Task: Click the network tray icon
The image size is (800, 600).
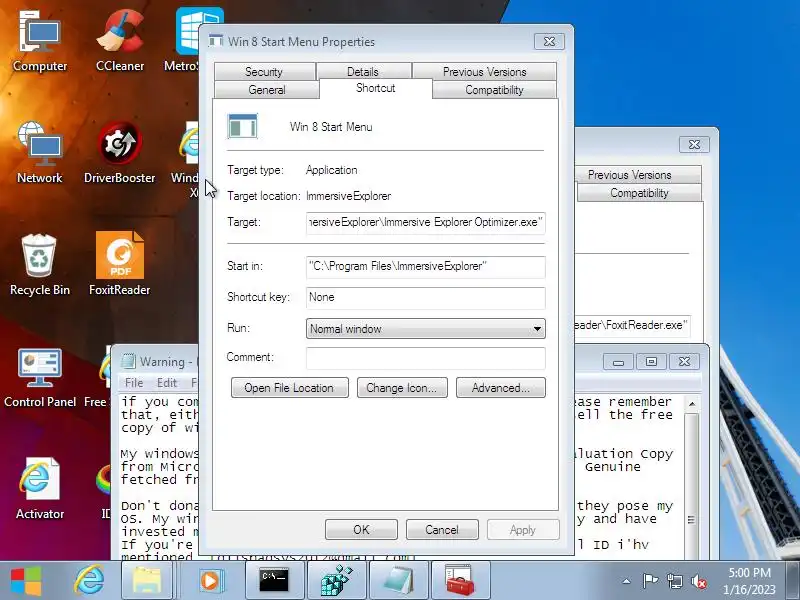Action: [x=674, y=581]
